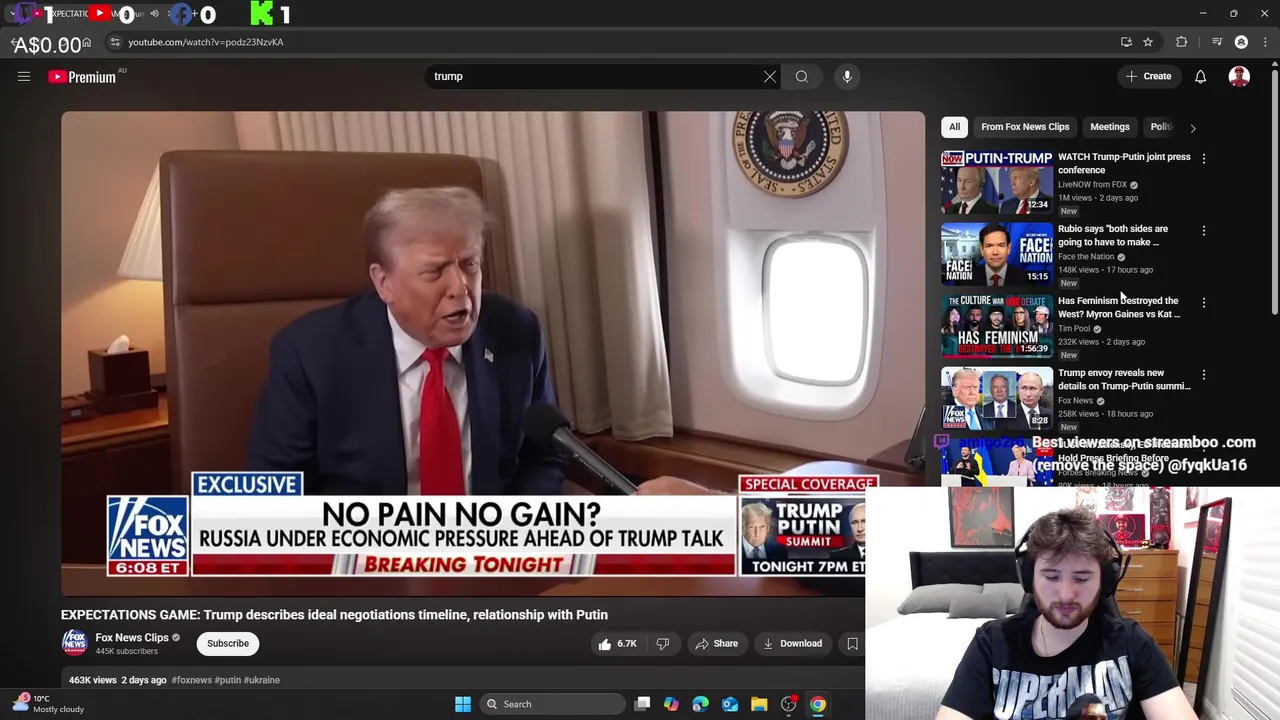Click the main video player
The width and height of the screenshot is (1280, 720).
point(493,353)
